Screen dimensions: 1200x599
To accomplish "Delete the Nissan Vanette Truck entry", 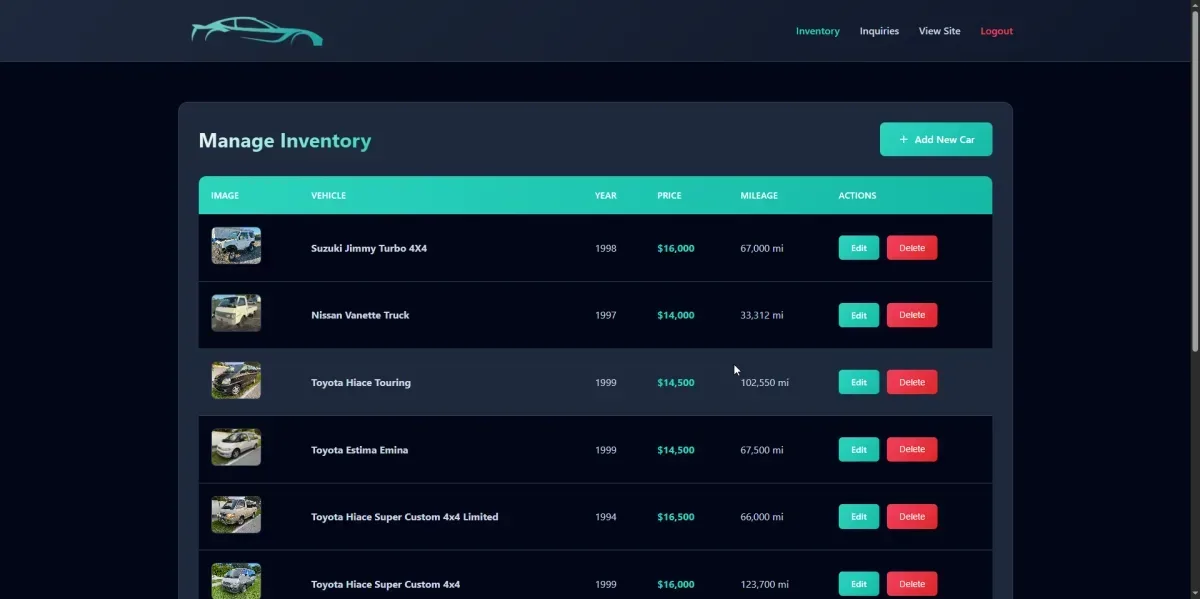I will click(x=911, y=315).
